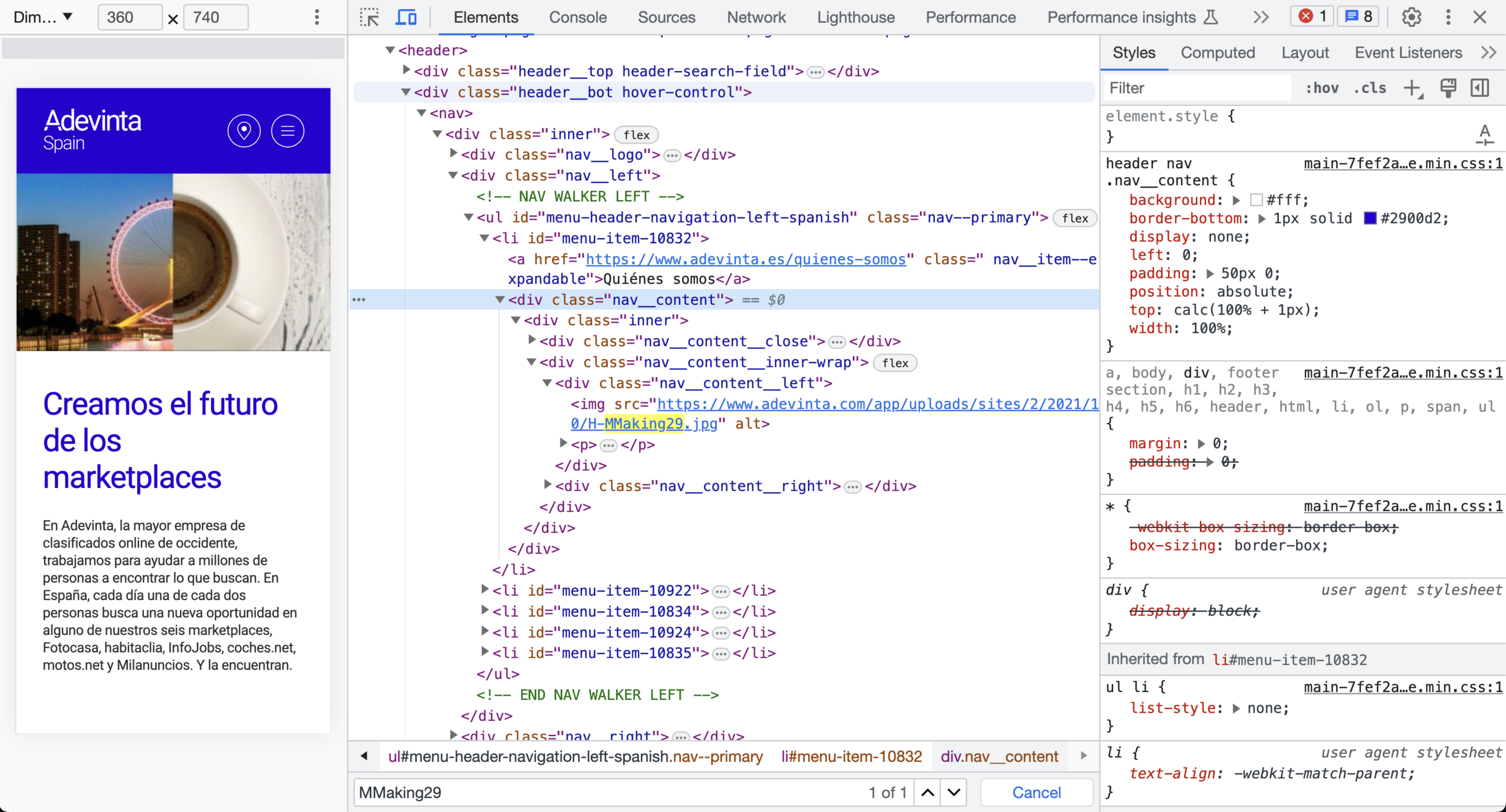Activate the inspect element picker icon

coord(369,17)
